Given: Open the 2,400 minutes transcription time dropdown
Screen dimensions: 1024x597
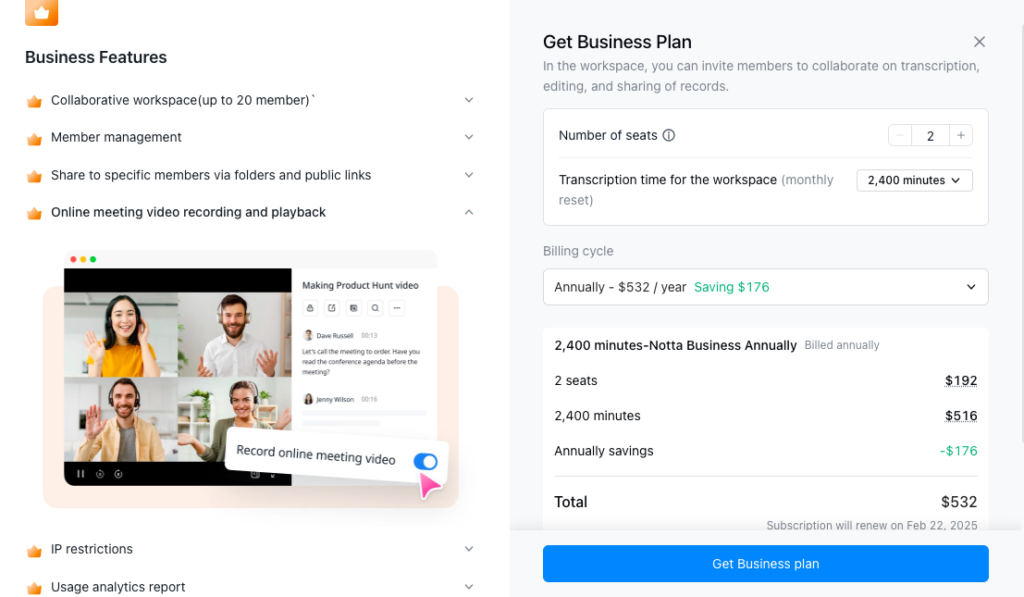Looking at the screenshot, I should (x=914, y=180).
